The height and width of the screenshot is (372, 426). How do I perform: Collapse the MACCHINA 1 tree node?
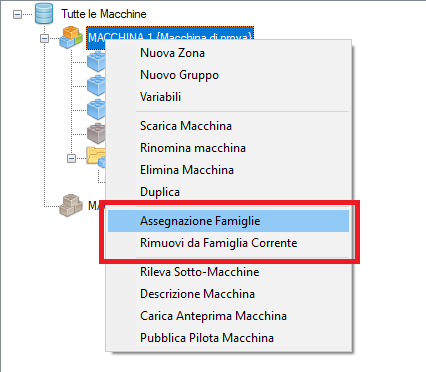44,39
